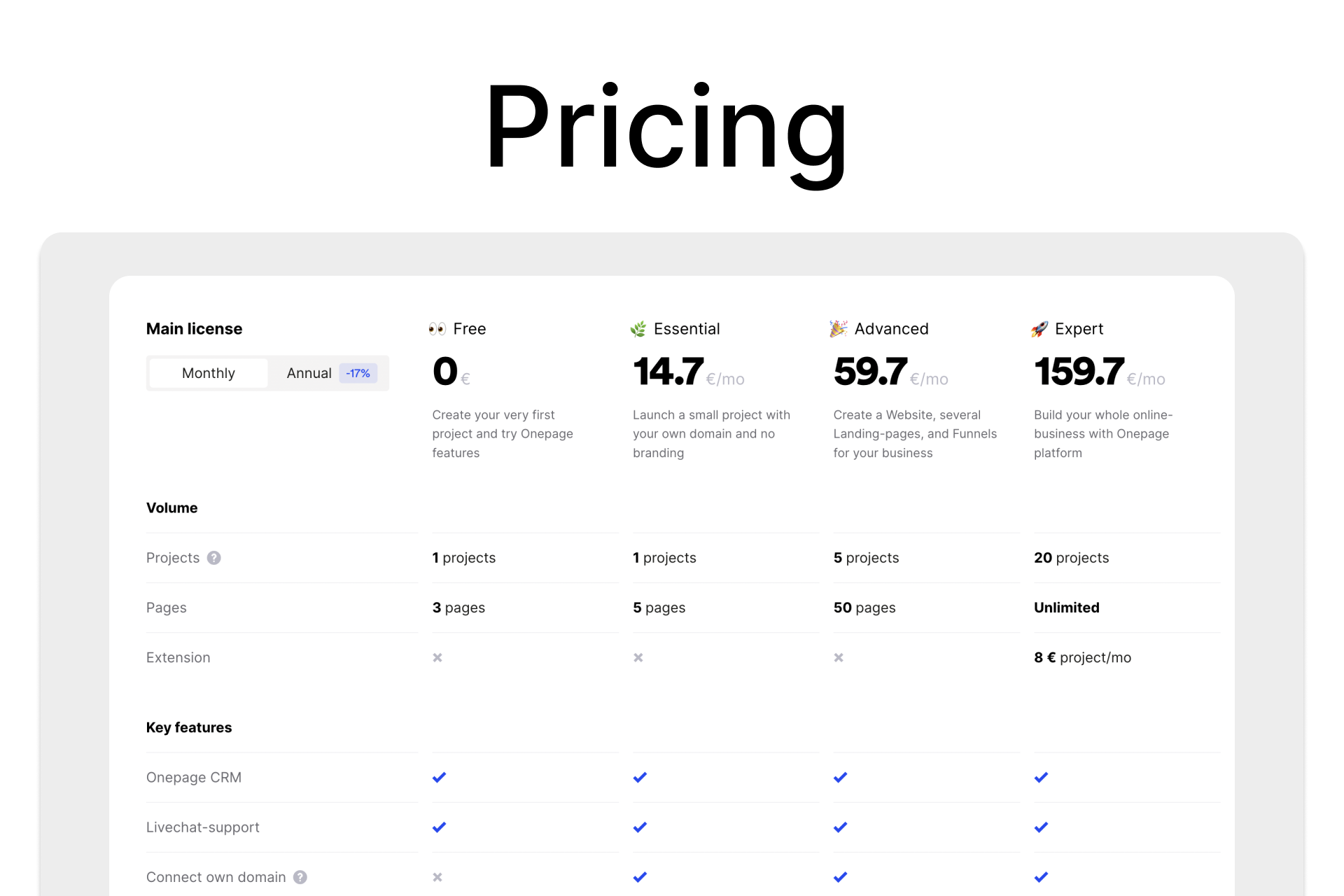Screen dimensions: 1344x896
Task: Open the help icon next to Connect own domain
Action: point(300,876)
